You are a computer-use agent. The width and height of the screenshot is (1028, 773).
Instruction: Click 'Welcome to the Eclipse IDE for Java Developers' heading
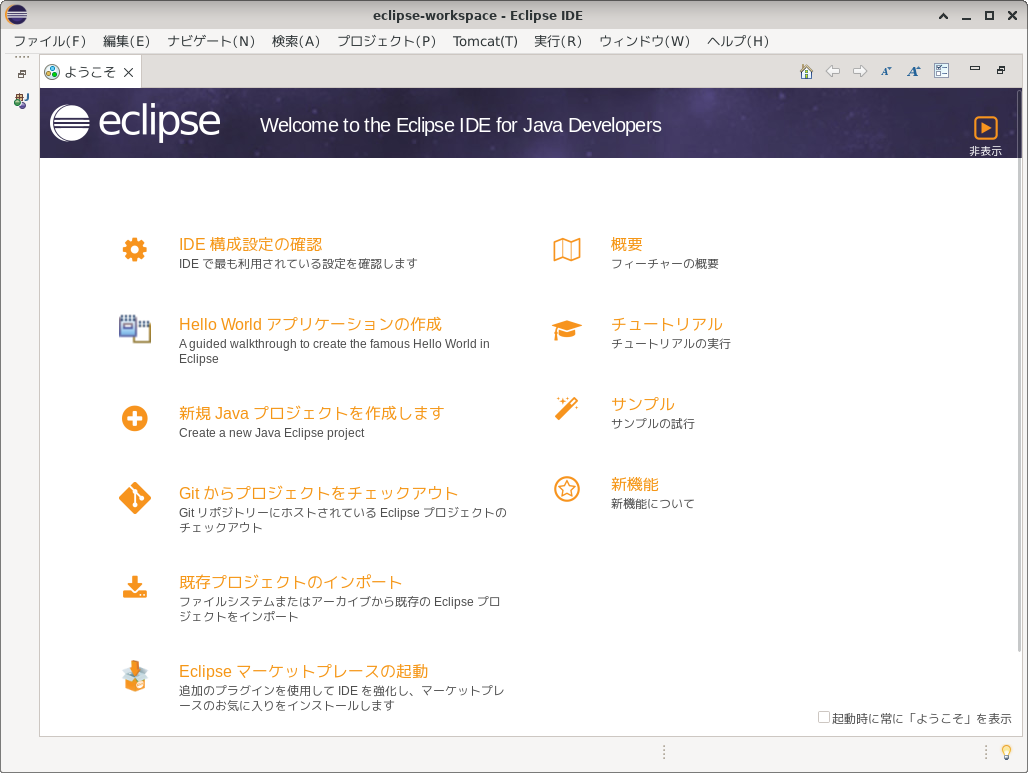pyautogui.click(x=461, y=125)
